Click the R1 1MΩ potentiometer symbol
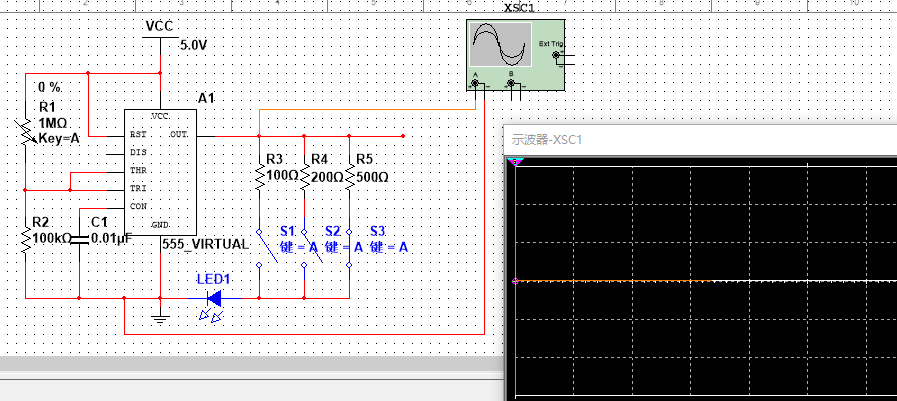 (26, 132)
